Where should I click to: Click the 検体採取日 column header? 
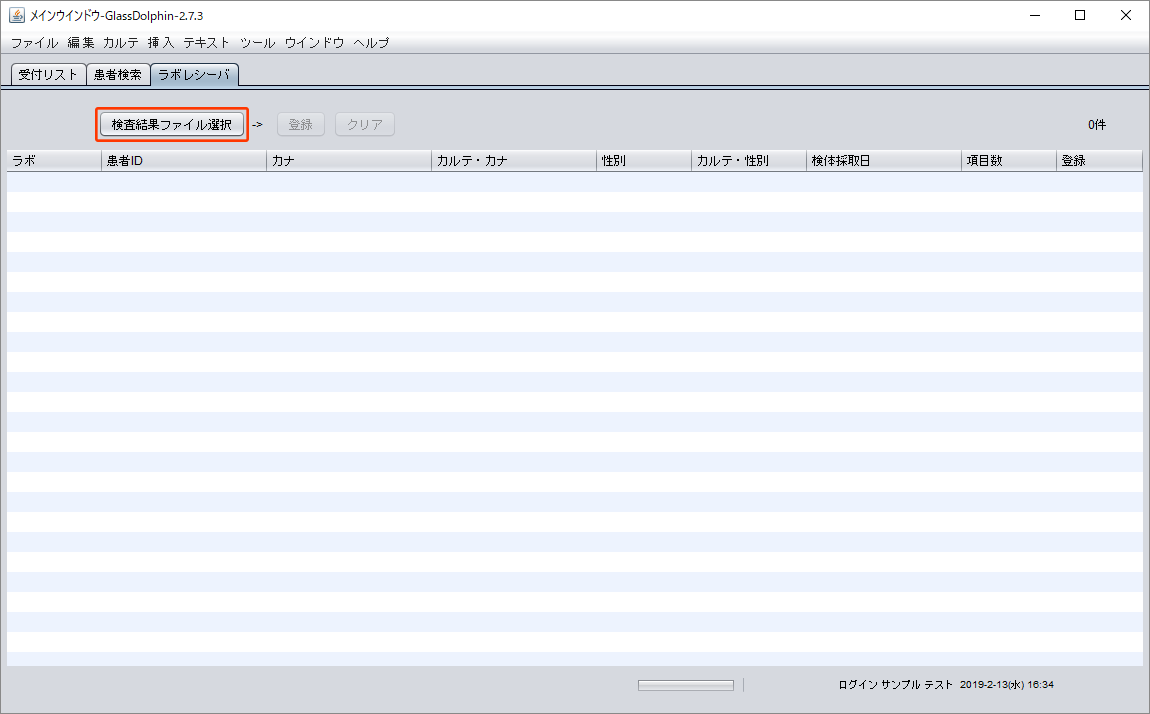point(883,161)
